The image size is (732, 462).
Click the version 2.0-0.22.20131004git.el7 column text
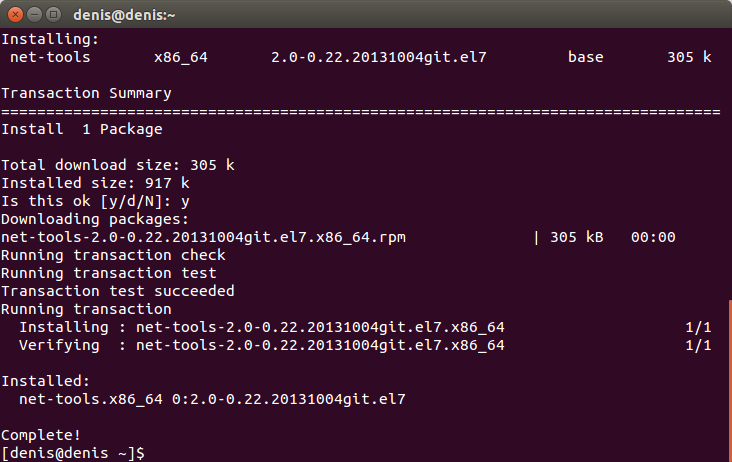click(x=379, y=57)
